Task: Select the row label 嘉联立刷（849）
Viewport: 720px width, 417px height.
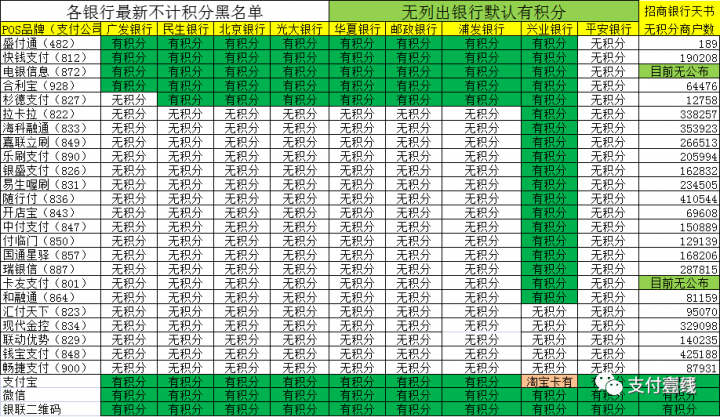Action: [x=51, y=142]
